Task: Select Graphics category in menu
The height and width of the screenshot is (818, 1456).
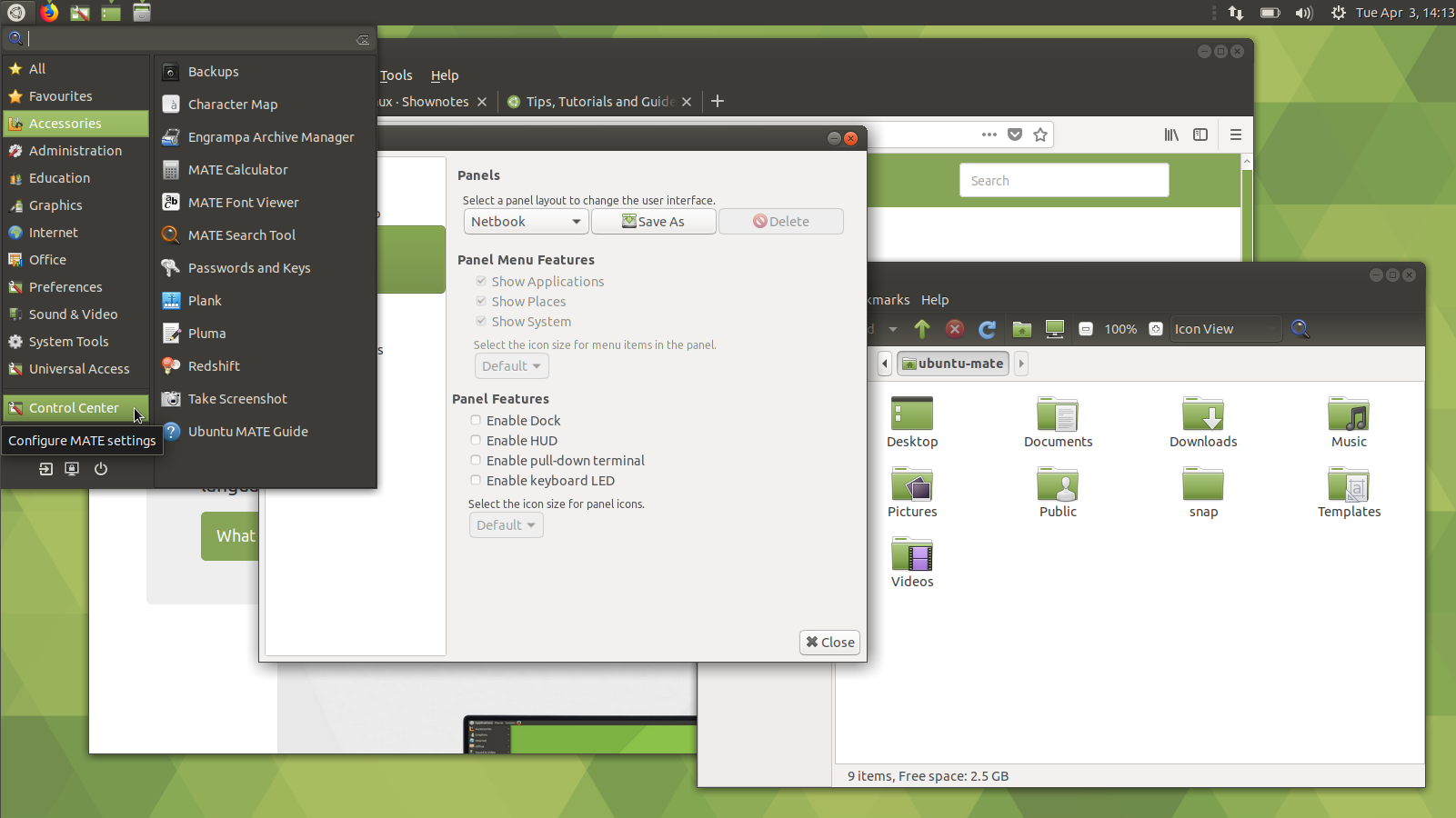Action: click(x=76, y=205)
